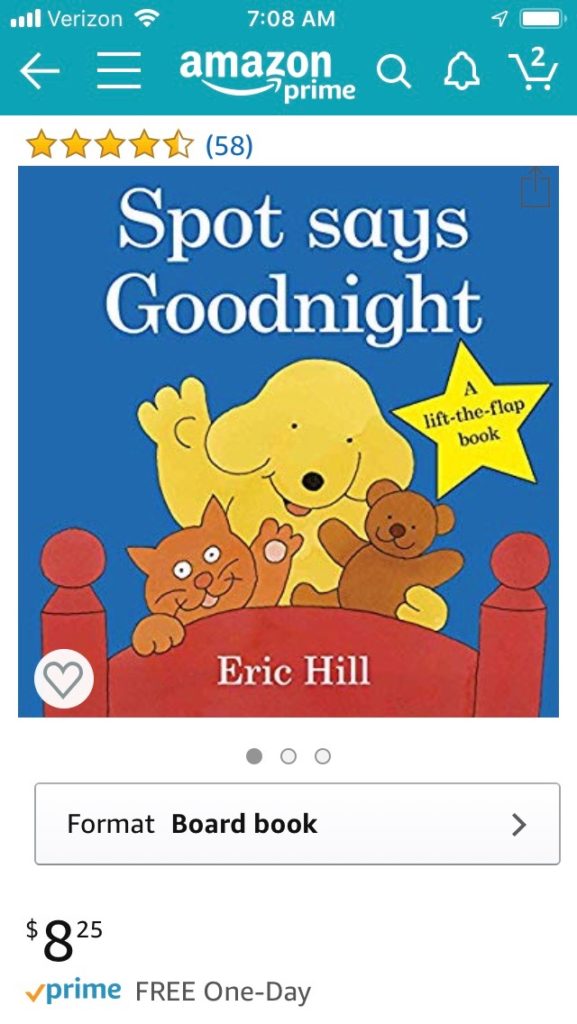The width and height of the screenshot is (577, 1024).
Task: Open notifications bell icon
Action: click(461, 72)
